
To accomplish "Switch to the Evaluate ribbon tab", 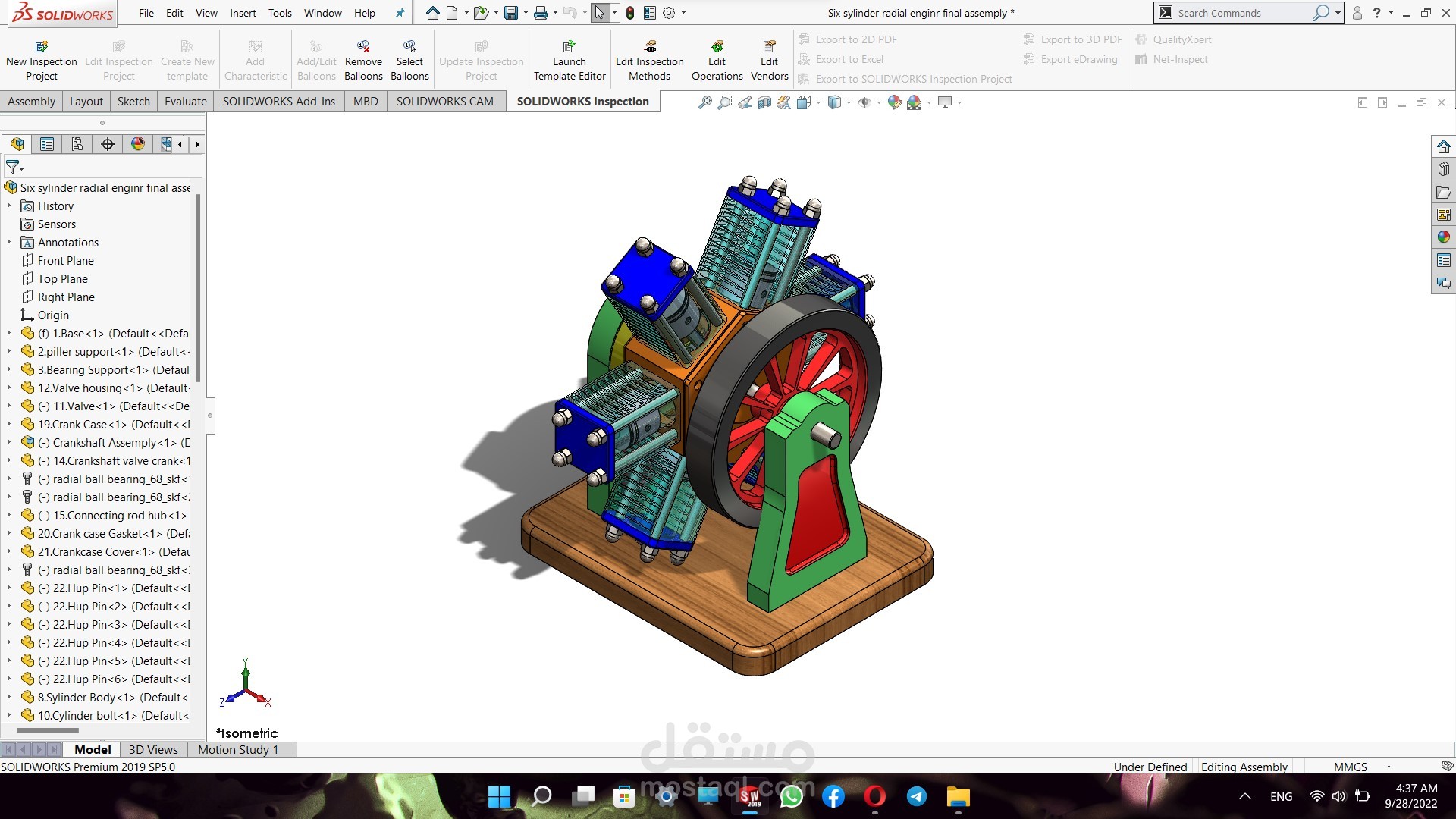I will pyautogui.click(x=185, y=102).
